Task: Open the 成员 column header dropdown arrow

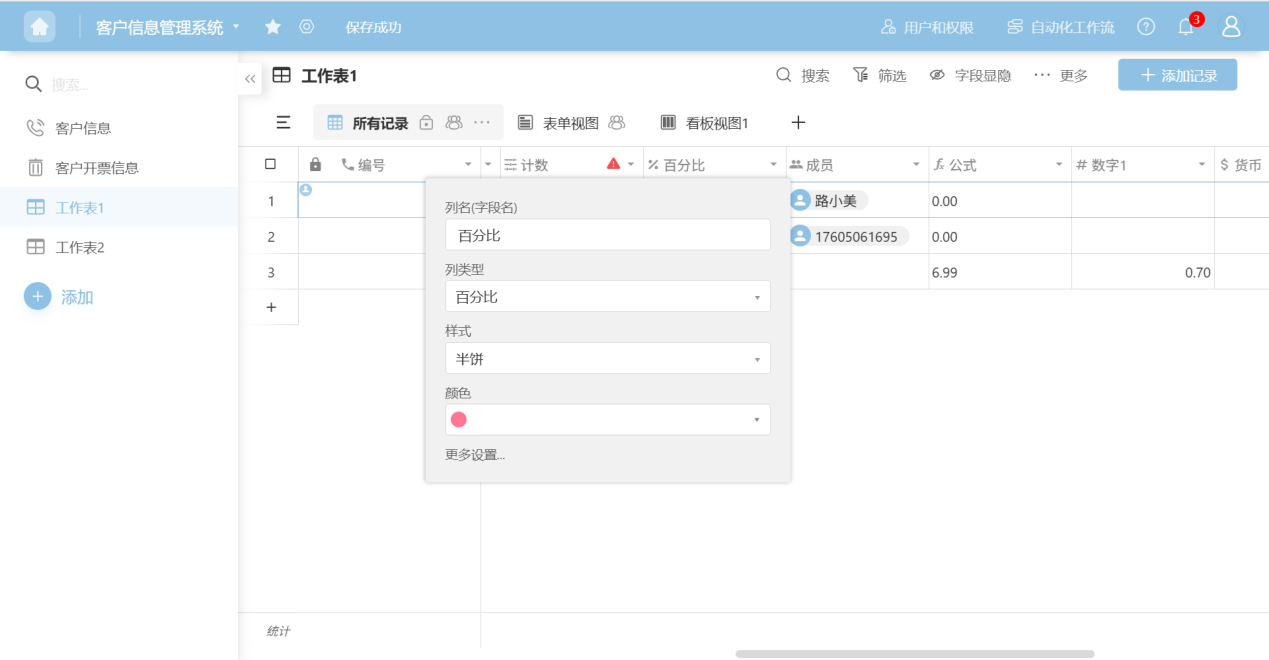Action: (916, 165)
